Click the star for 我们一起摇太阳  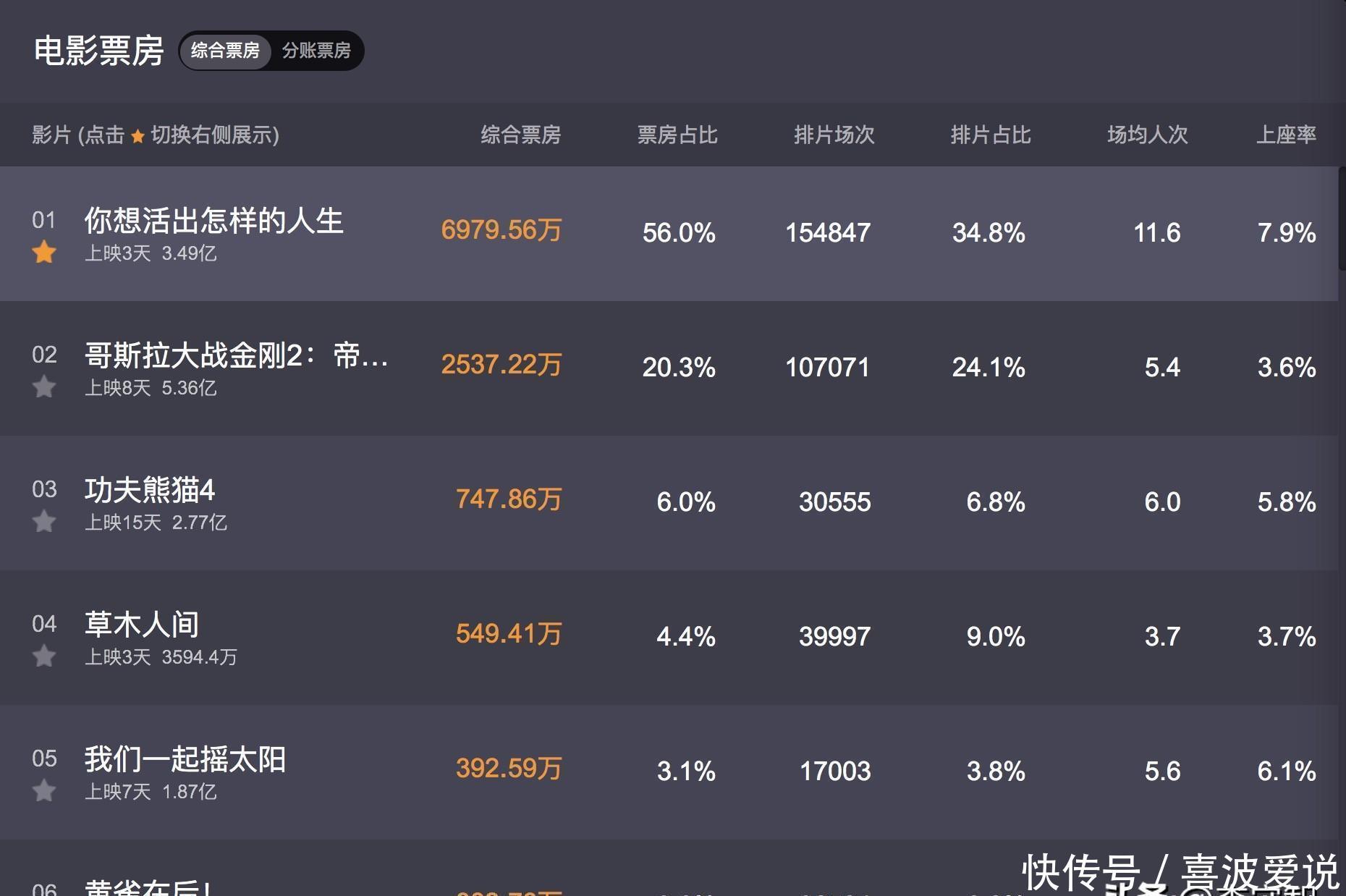click(x=44, y=791)
